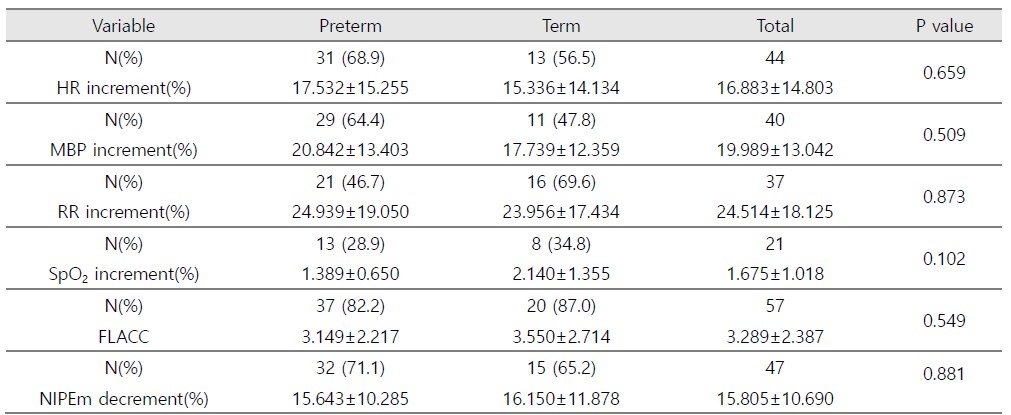This screenshot has width=1011, height=415.
Task: Click the P value column header
Action: coord(944,26)
